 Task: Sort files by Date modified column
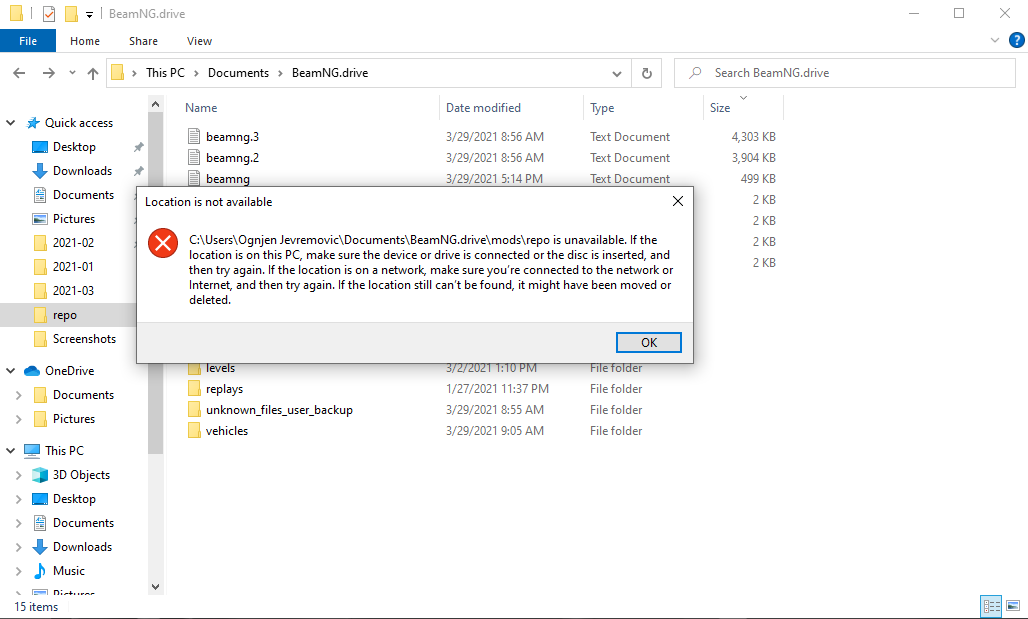point(483,108)
